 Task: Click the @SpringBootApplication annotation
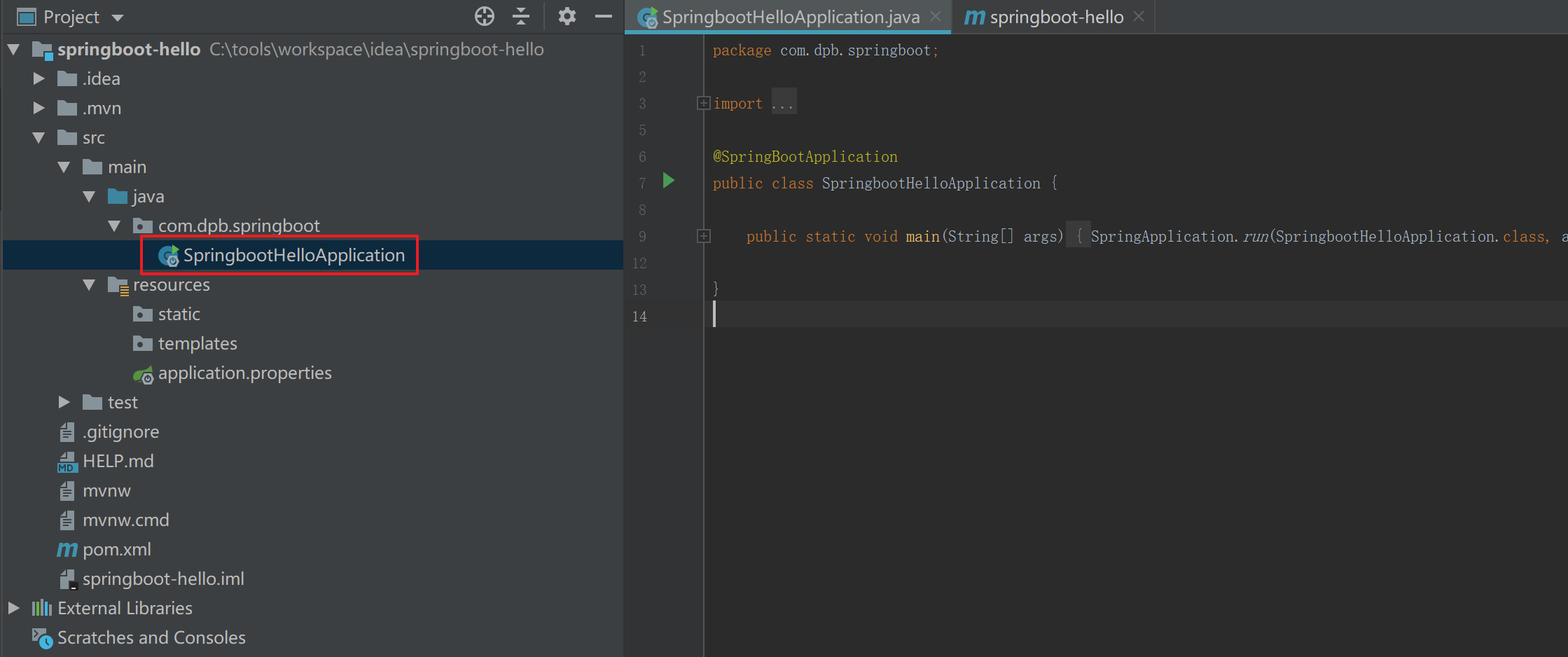click(x=805, y=157)
